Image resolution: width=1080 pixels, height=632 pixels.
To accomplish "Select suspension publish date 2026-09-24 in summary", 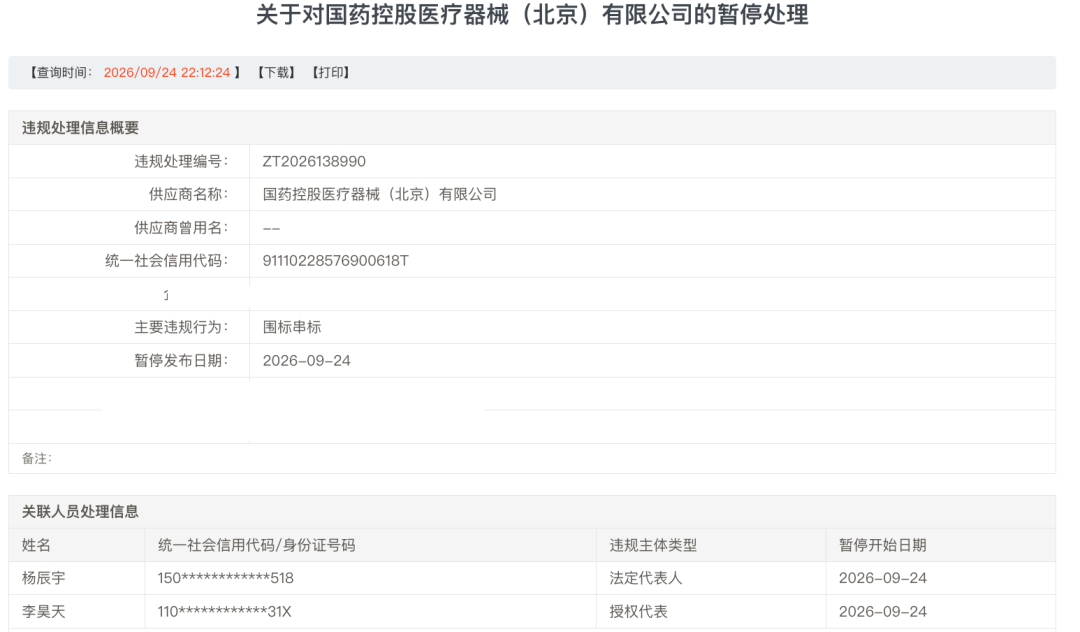I will pos(307,361).
